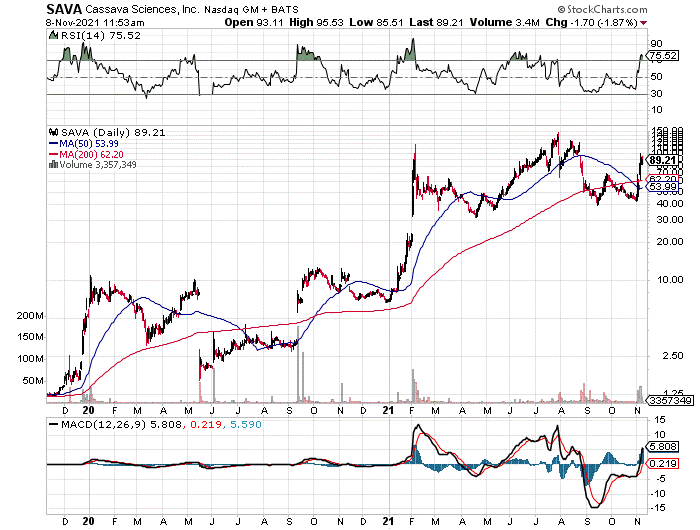Click the candlestick icon beside SAVA (Daily)
The image size is (700, 530).
point(54,132)
